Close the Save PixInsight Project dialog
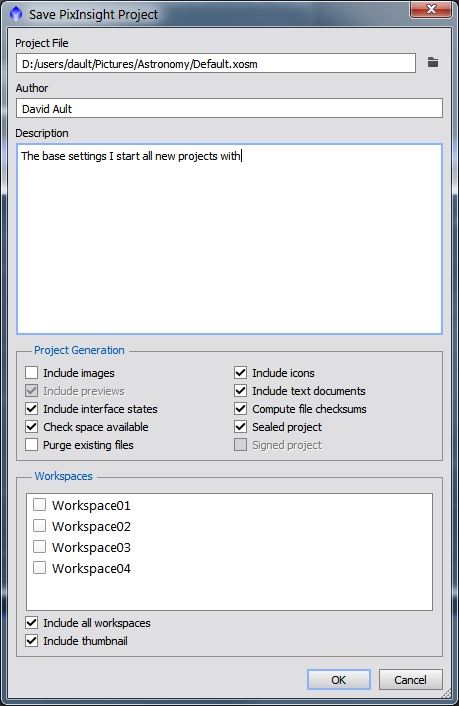Image resolution: width=459 pixels, height=706 pixels. pyautogui.click(x=431, y=9)
